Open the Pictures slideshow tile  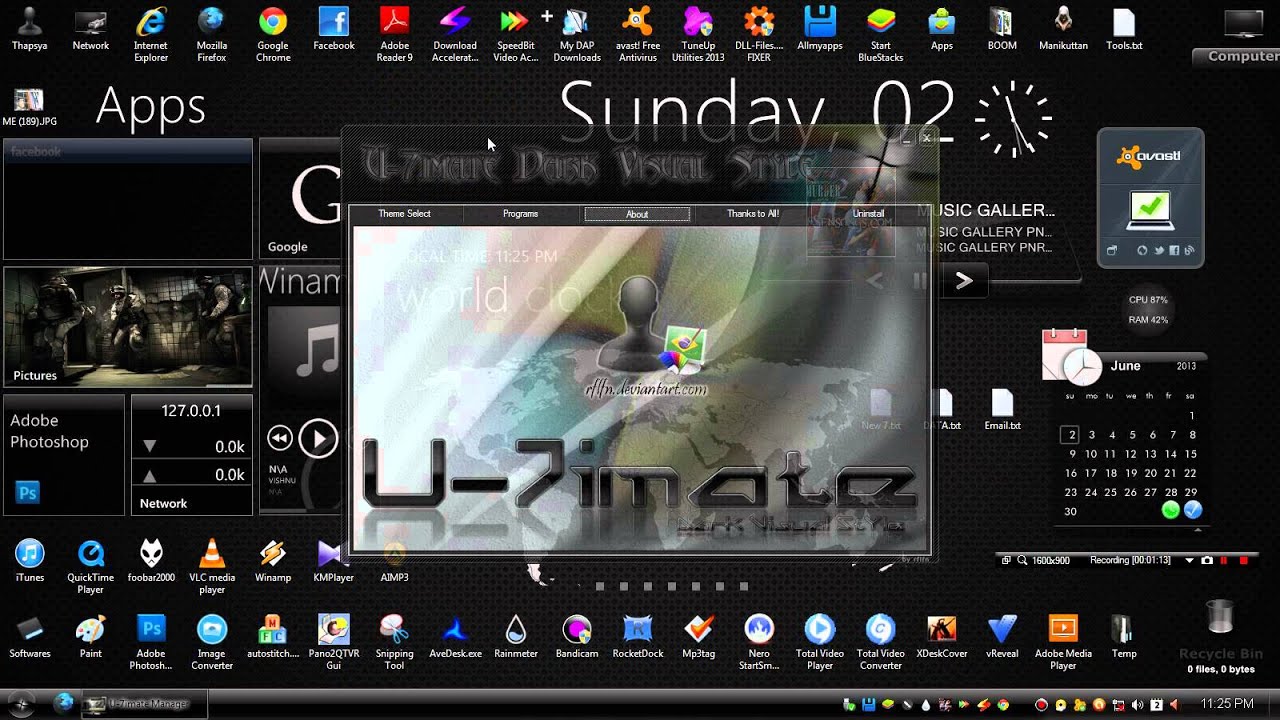click(x=128, y=327)
